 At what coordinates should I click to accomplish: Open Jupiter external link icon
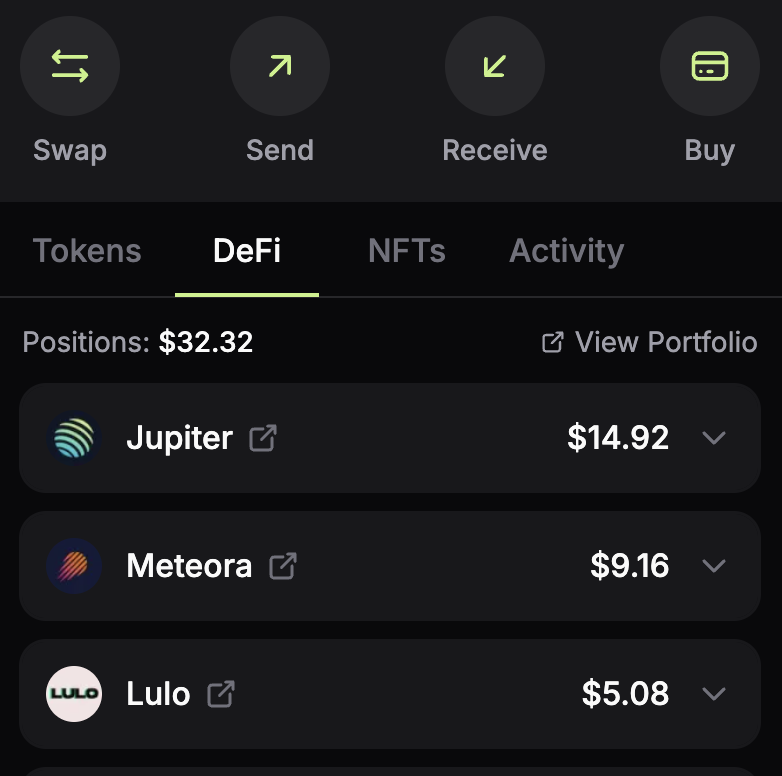[x=263, y=438]
